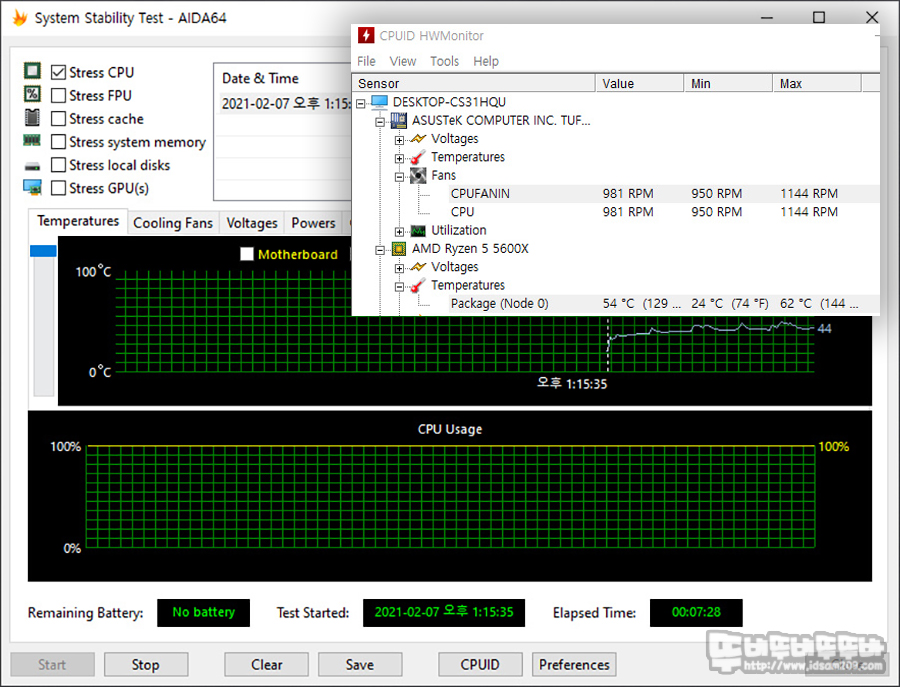
Task: Open the Help menu in HWMonitor
Action: click(x=486, y=61)
